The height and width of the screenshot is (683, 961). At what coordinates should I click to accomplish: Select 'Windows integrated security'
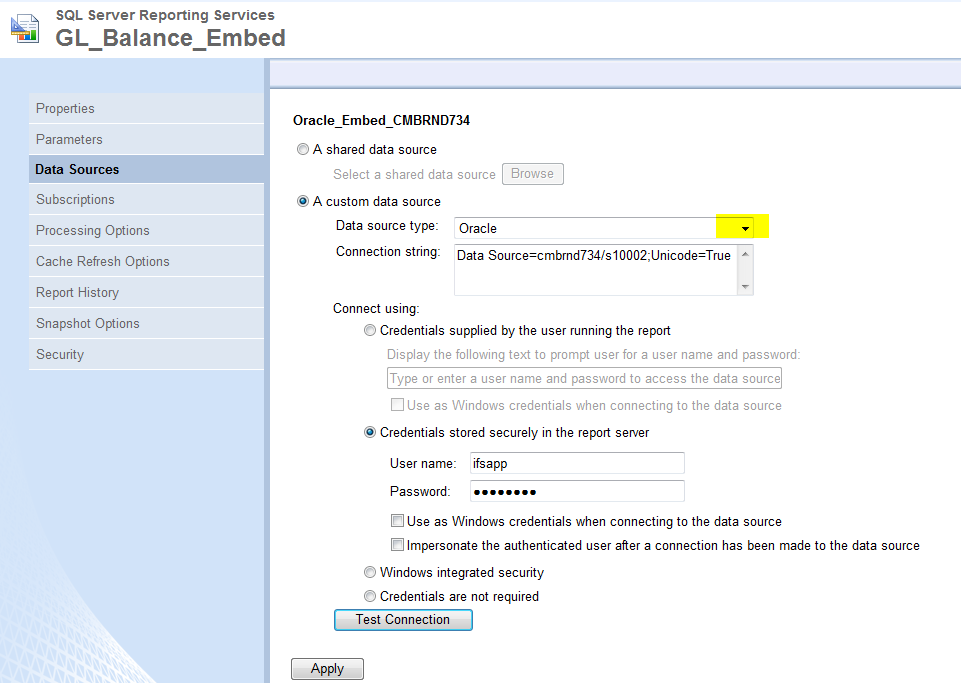pos(370,572)
